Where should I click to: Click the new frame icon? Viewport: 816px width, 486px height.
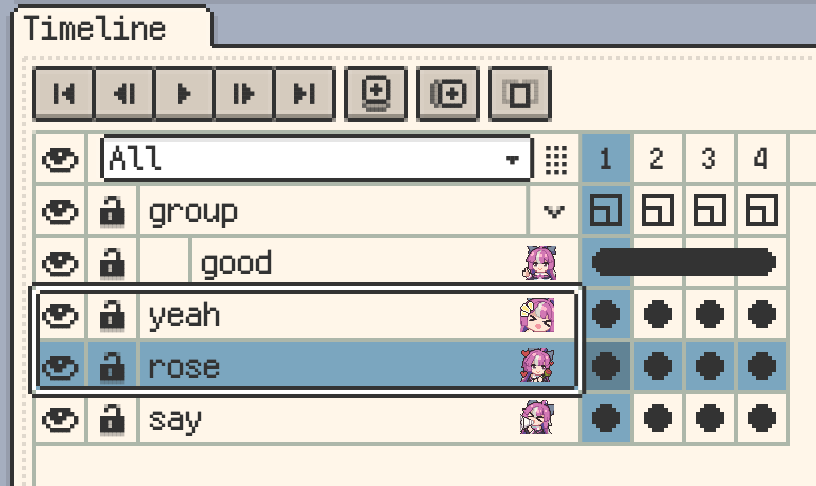(x=448, y=94)
